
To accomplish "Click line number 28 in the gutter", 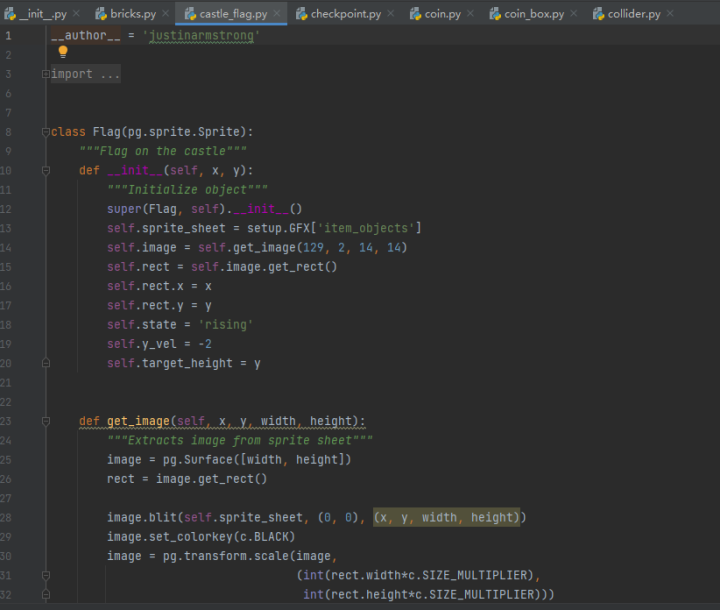I will 8,518.
